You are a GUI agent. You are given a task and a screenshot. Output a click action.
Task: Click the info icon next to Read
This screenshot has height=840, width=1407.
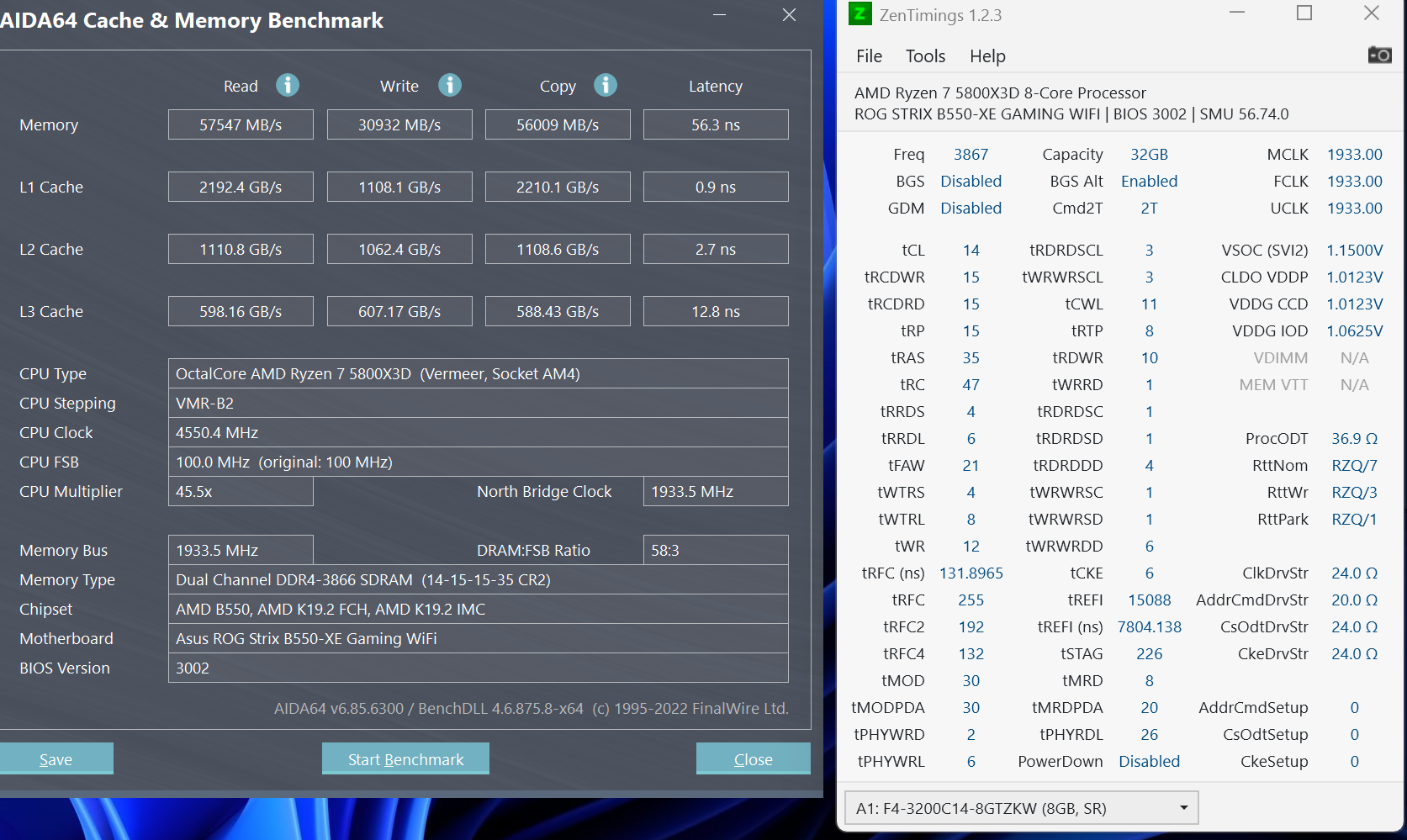pyautogui.click(x=288, y=85)
